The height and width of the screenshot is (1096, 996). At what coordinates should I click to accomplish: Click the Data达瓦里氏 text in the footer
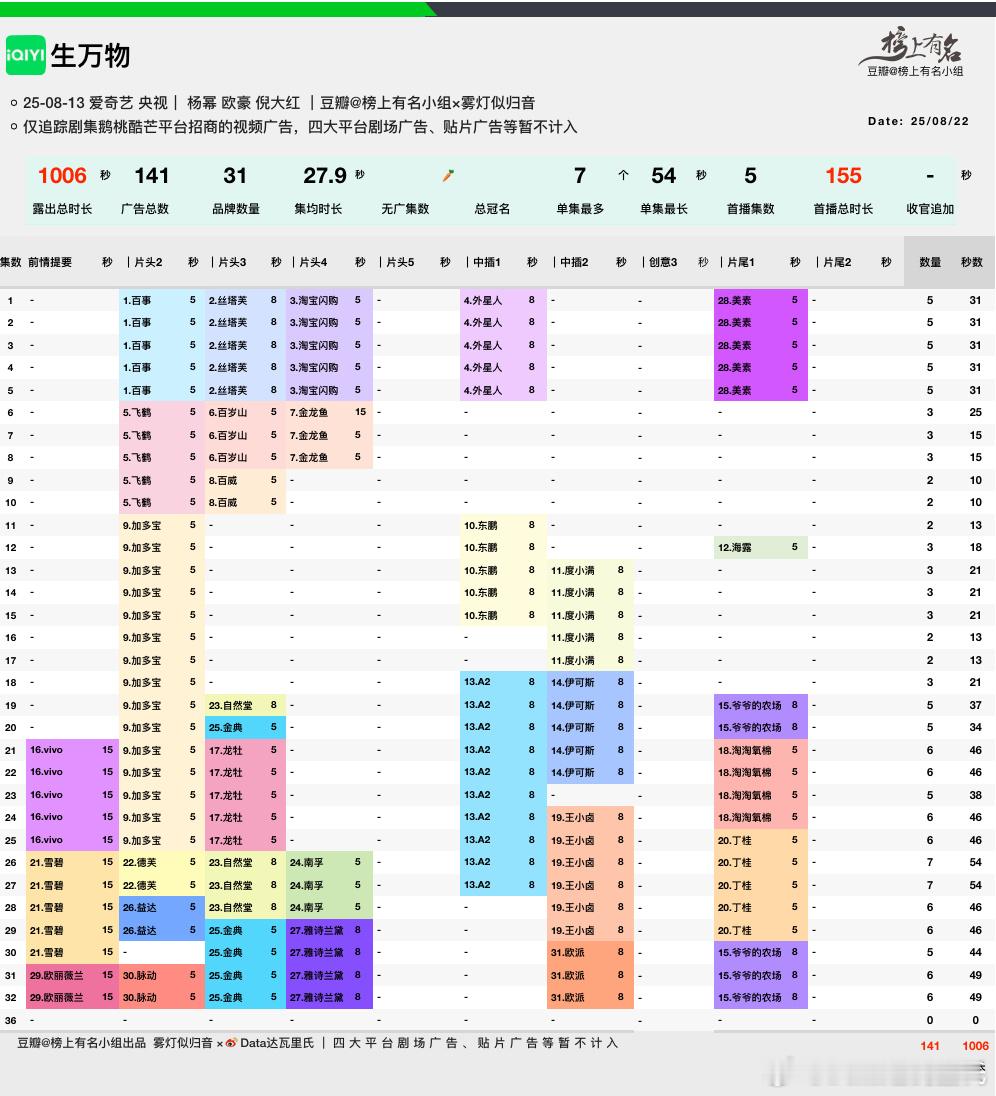tap(277, 1043)
